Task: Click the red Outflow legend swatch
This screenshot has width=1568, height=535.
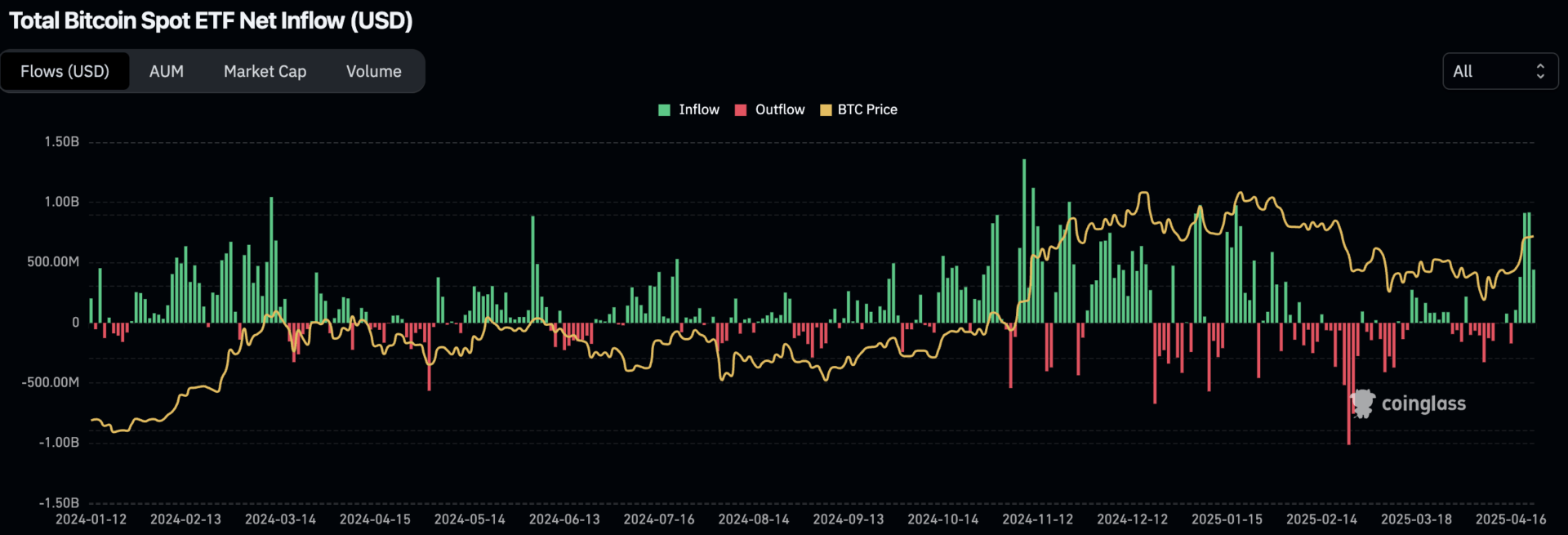Action: pos(741,110)
